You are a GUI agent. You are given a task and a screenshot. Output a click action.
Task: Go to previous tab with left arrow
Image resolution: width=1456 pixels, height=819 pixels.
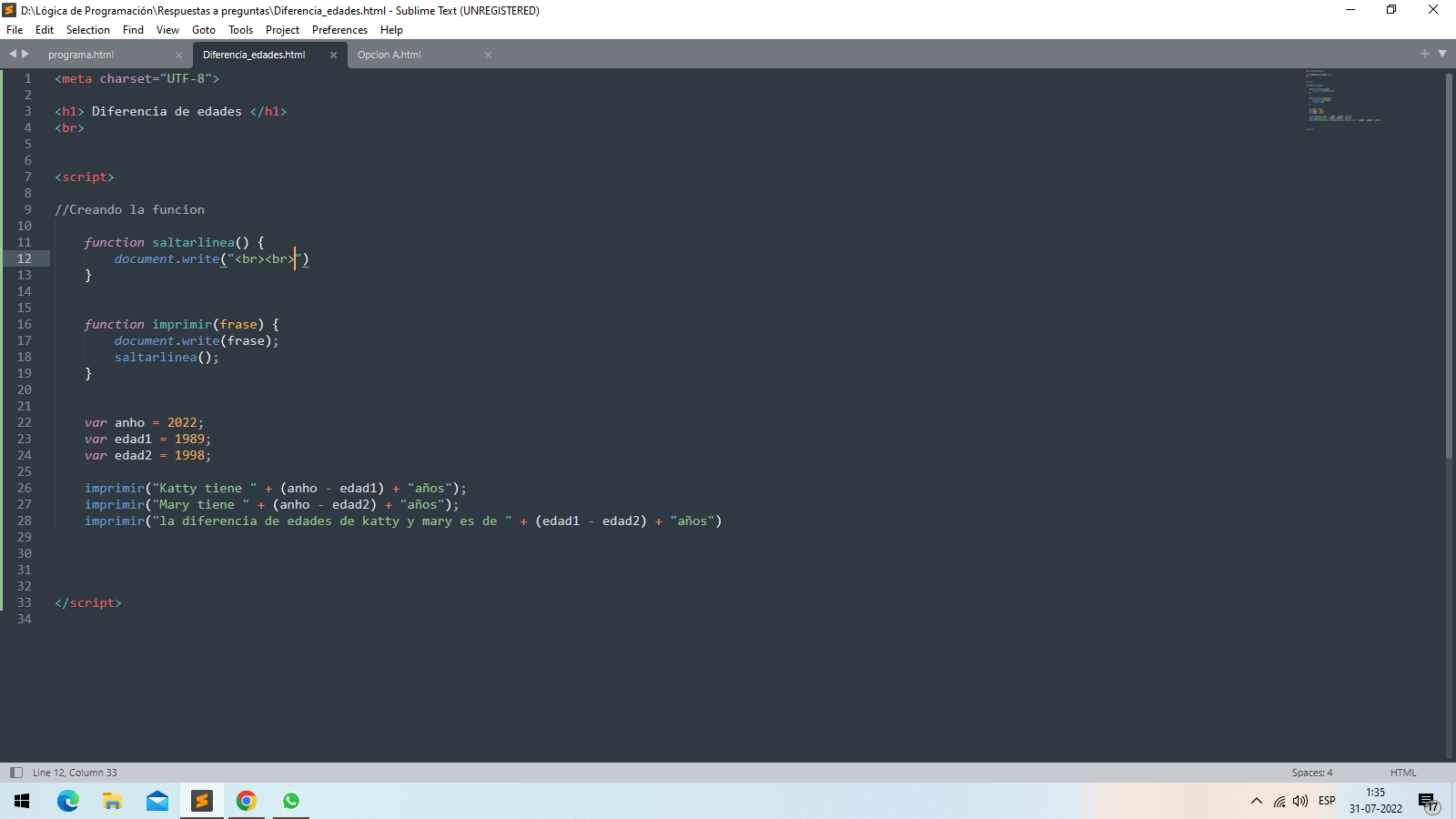[13, 54]
